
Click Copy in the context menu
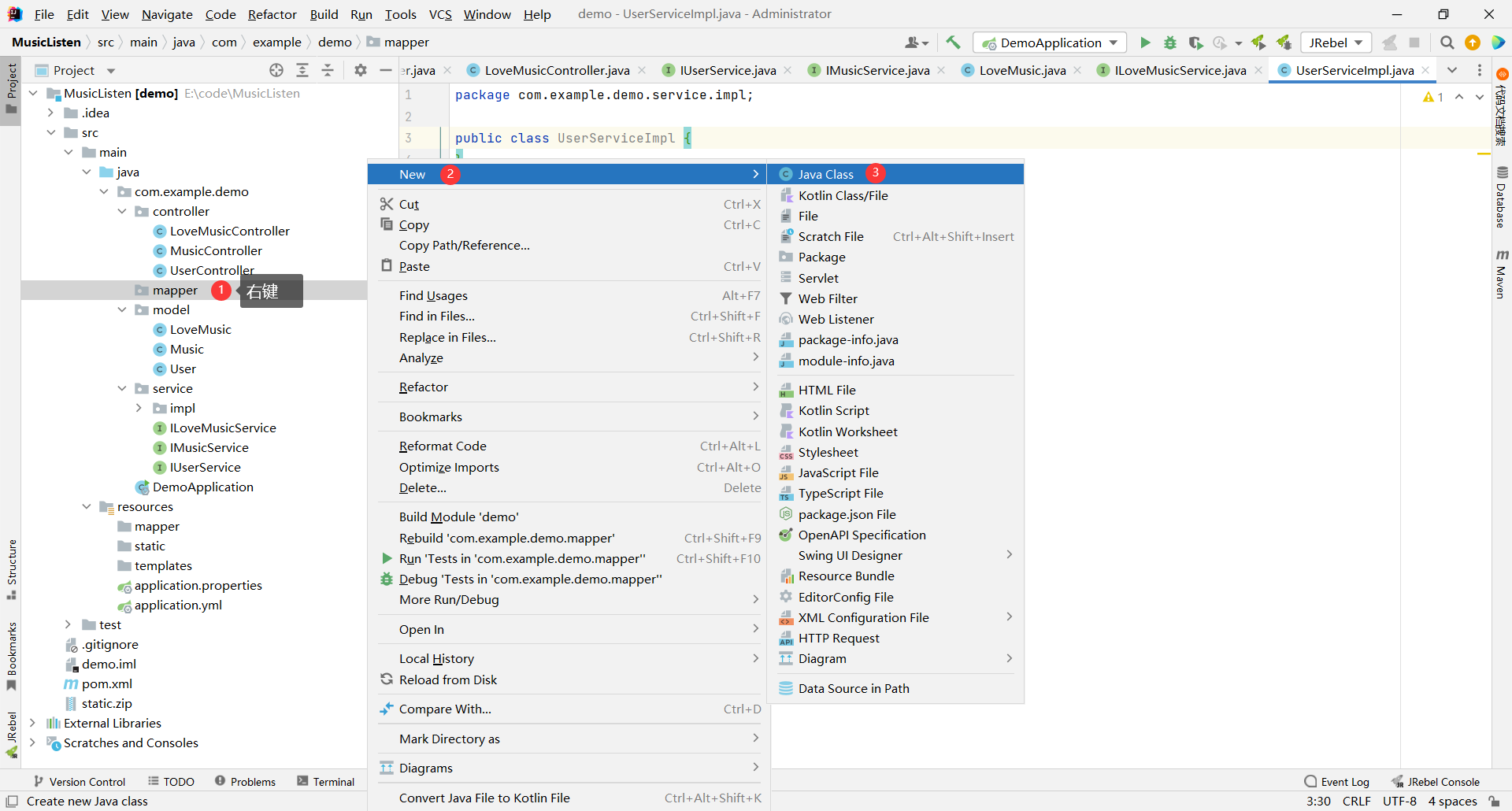coord(570,224)
